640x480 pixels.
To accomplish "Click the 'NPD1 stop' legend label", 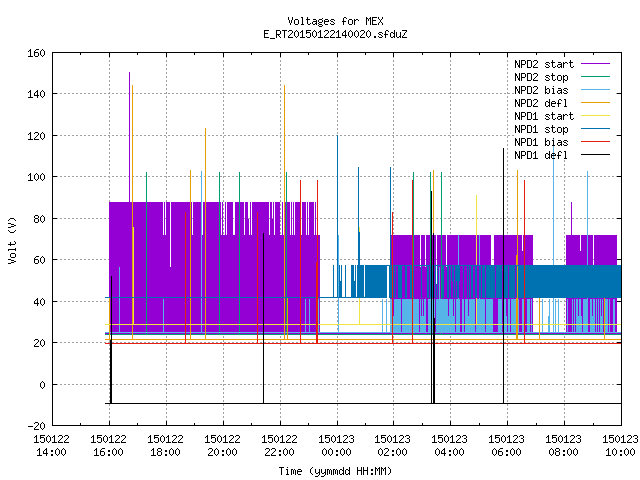I will [541, 129].
